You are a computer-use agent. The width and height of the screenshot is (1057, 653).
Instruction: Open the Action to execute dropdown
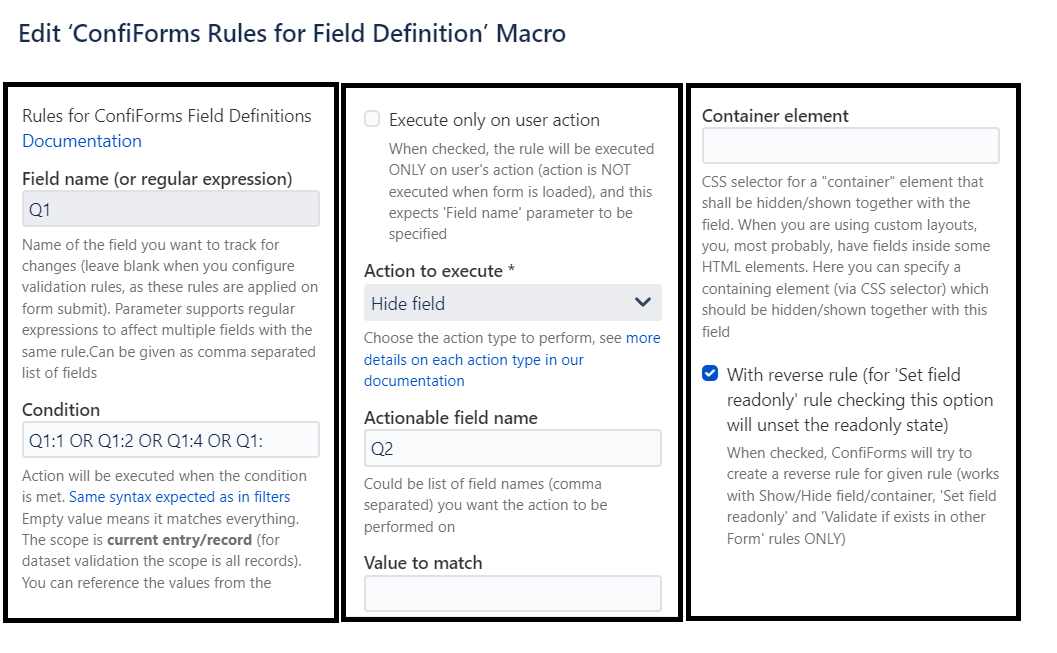[513, 302]
